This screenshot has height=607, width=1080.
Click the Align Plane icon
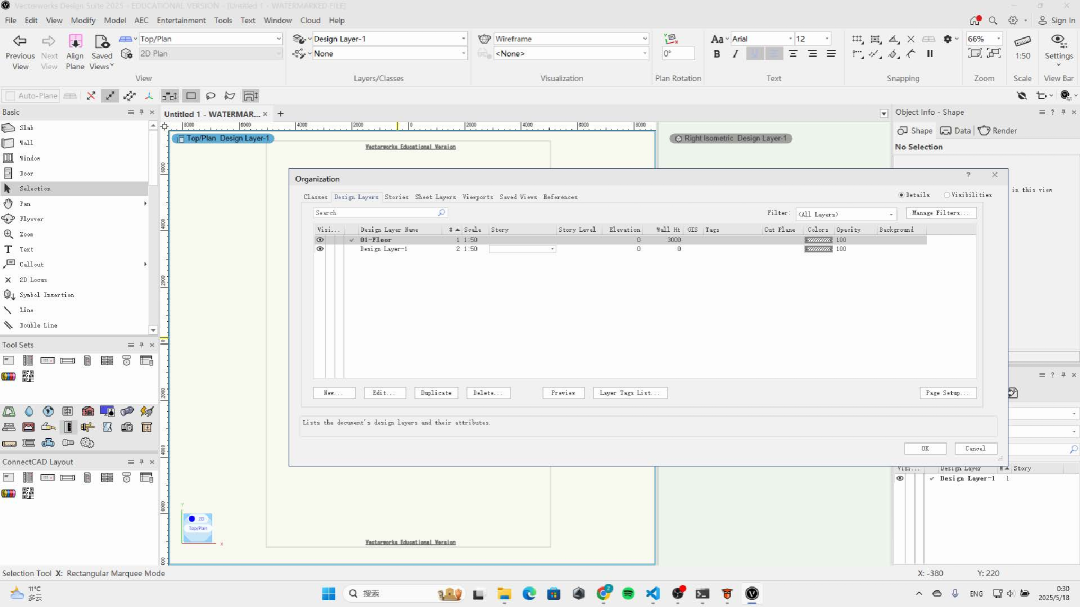coord(75,42)
